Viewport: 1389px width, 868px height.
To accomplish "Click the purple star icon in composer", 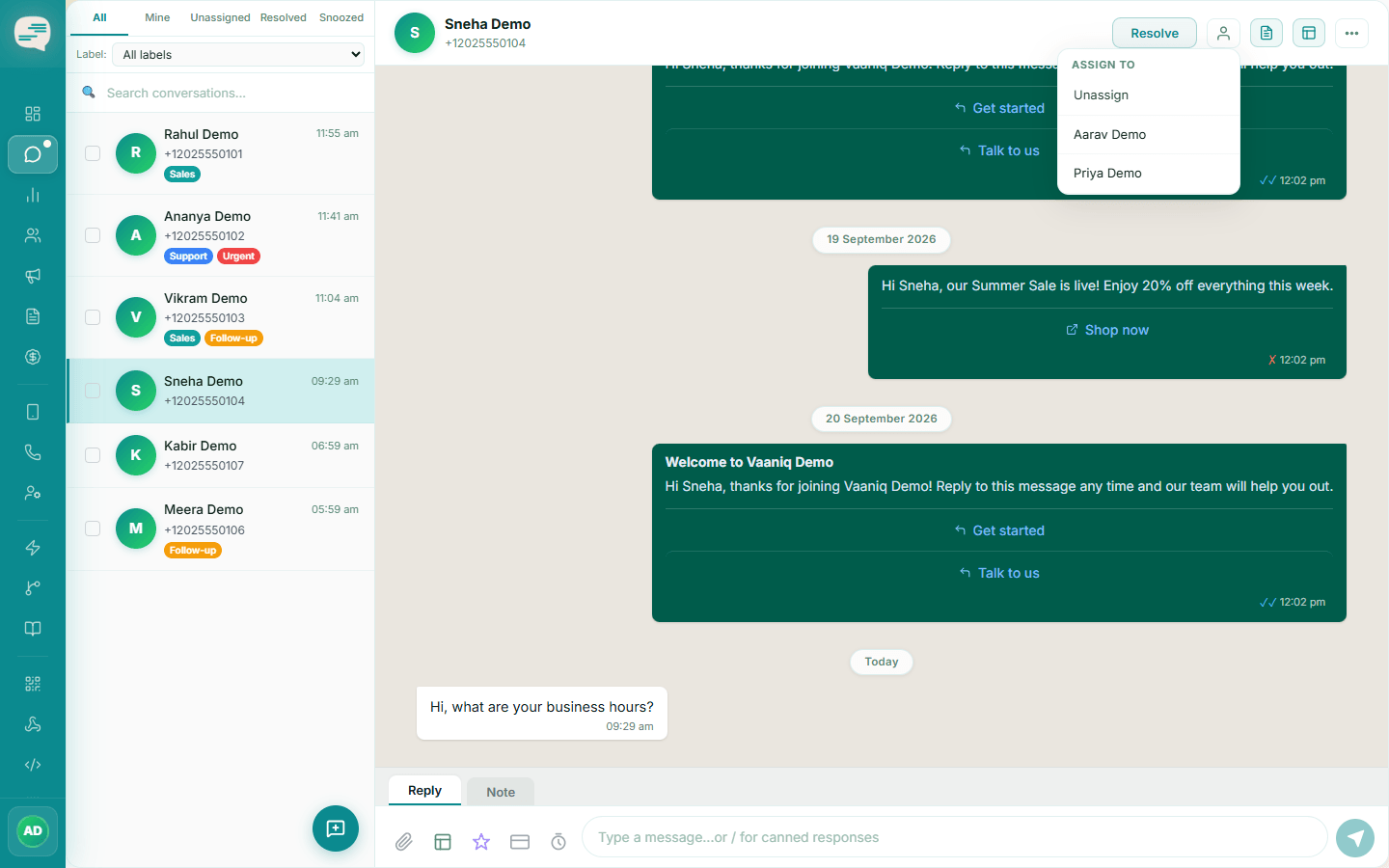I will click(481, 842).
